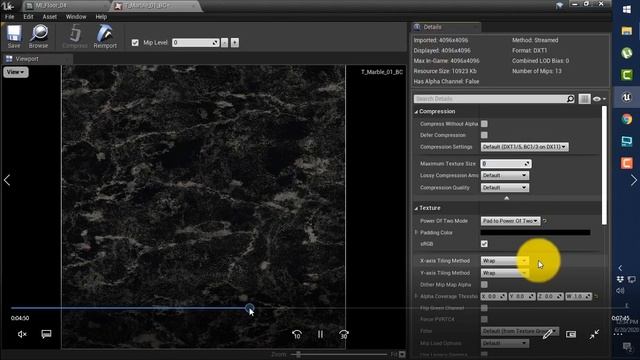Select the Details panel tab
The width and height of the screenshot is (640, 360).
coord(446,27)
